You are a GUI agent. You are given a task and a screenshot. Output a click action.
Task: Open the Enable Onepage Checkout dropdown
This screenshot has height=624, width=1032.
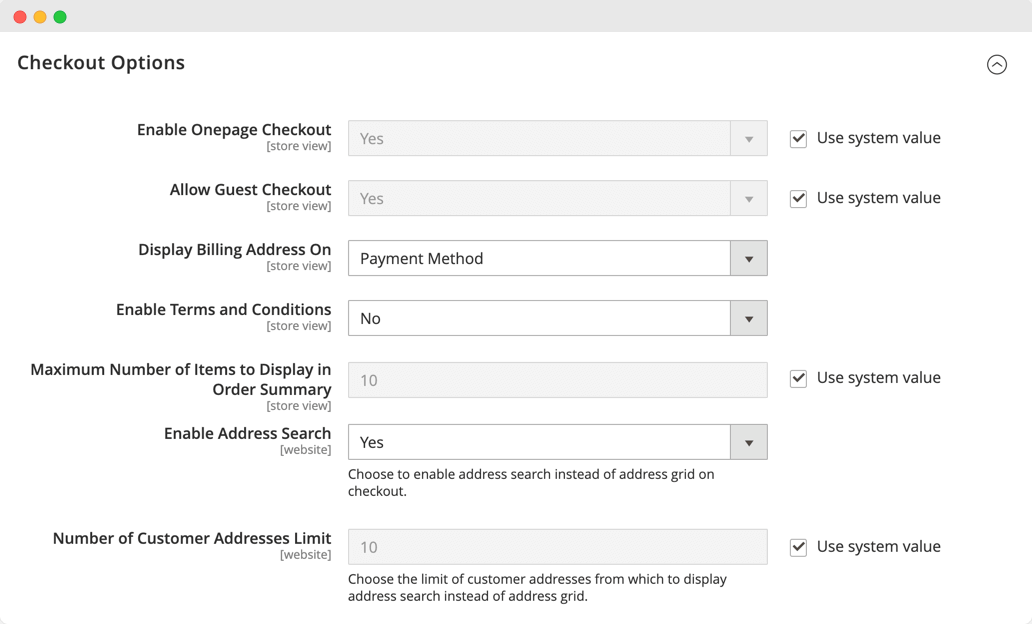pyautogui.click(x=557, y=138)
